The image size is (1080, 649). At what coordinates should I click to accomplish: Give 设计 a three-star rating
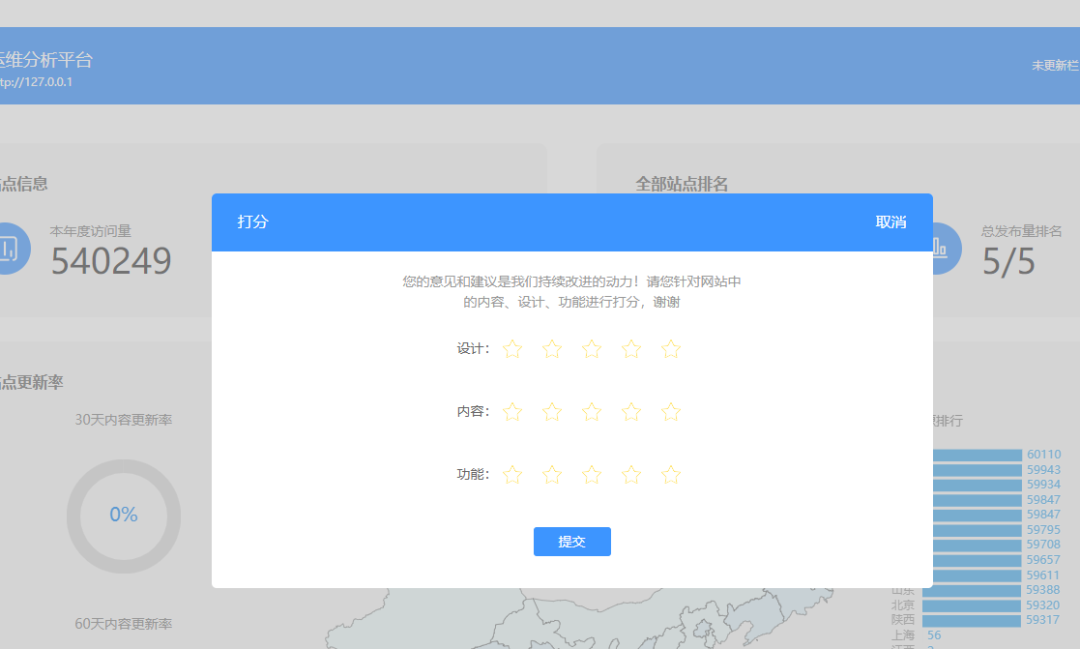click(591, 349)
